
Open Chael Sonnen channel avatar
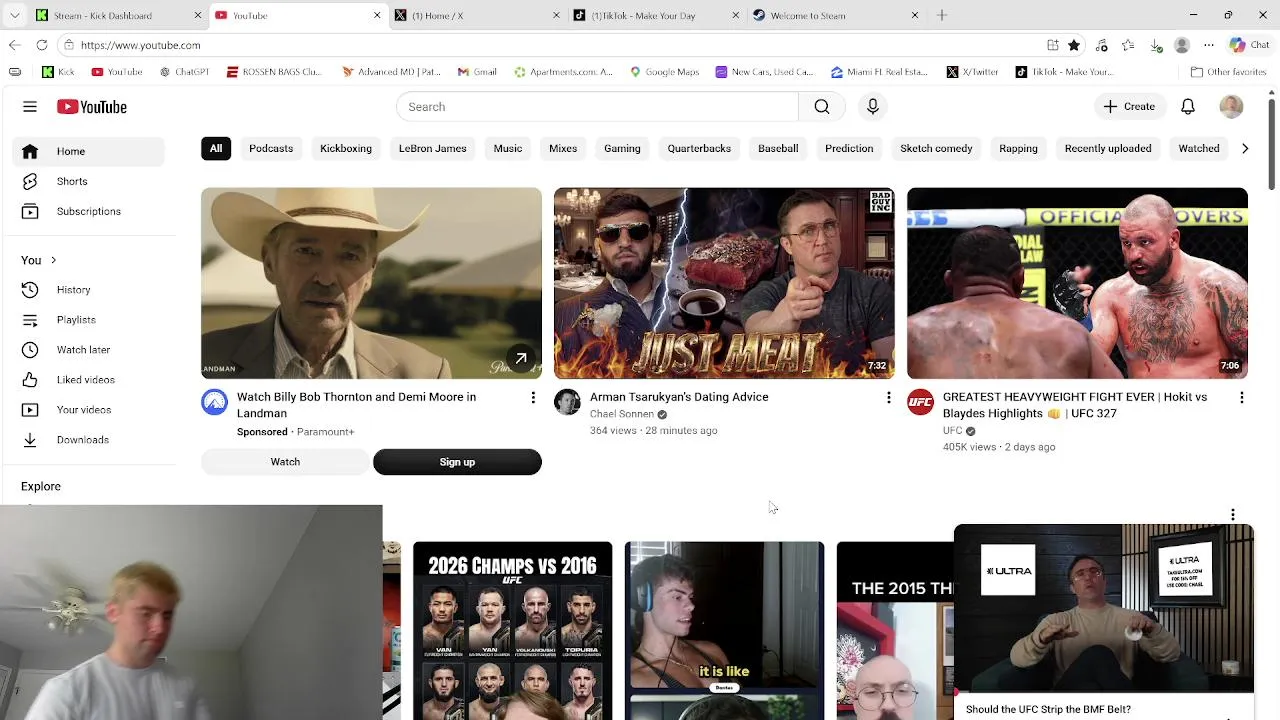click(x=567, y=402)
